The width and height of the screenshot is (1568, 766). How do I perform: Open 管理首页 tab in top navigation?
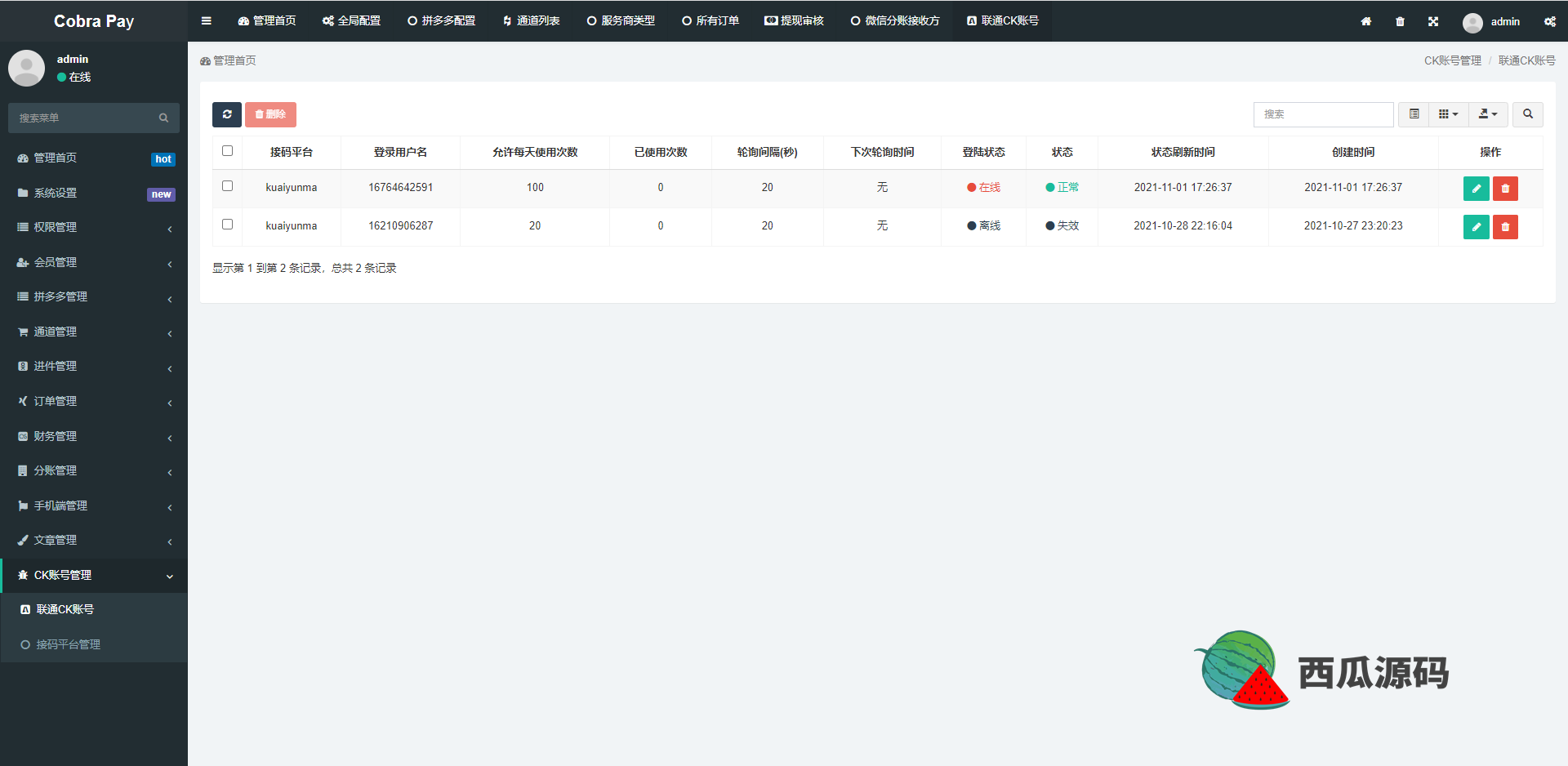(x=267, y=21)
